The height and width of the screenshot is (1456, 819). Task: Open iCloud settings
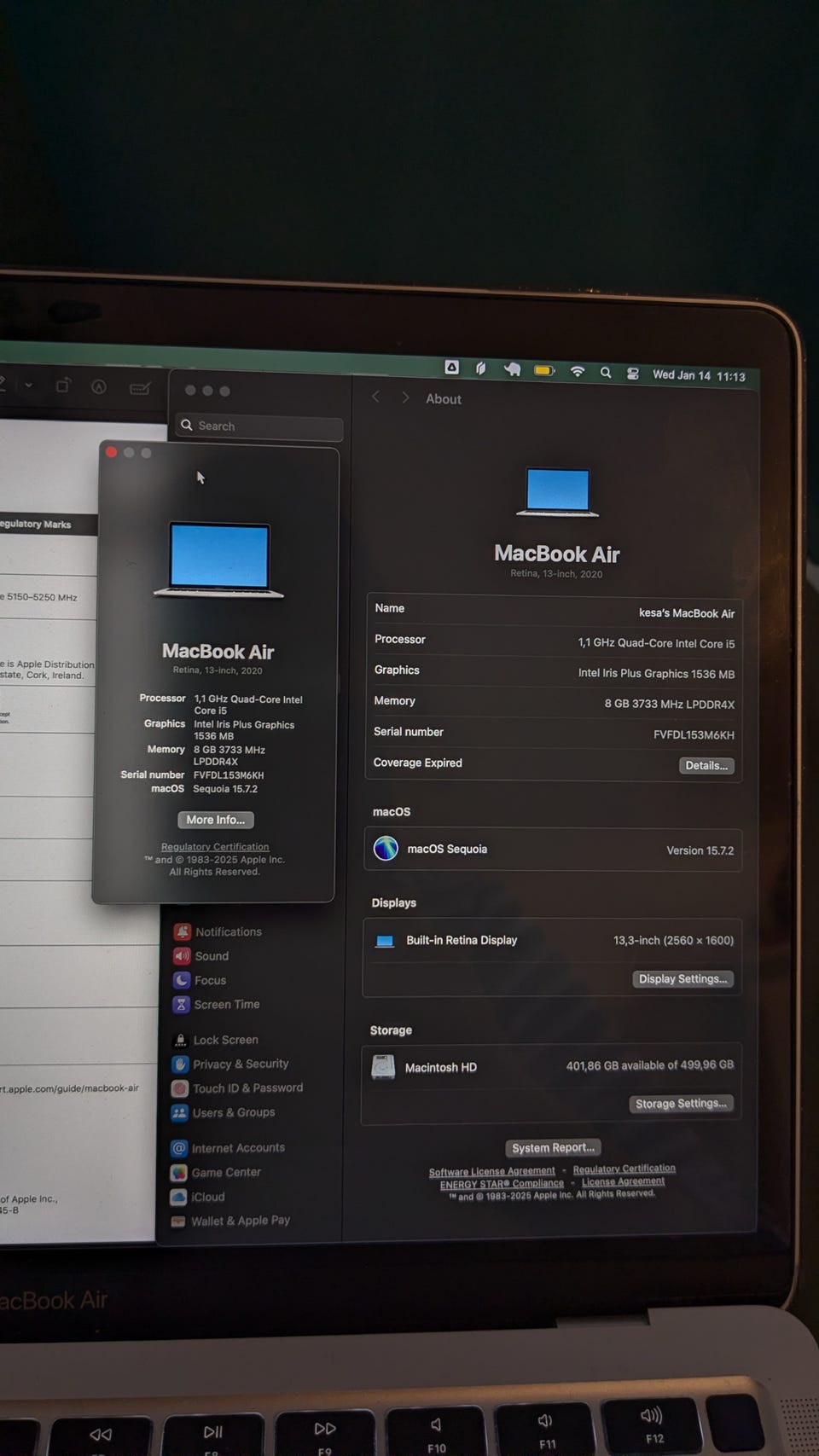pyautogui.click(x=197, y=1197)
